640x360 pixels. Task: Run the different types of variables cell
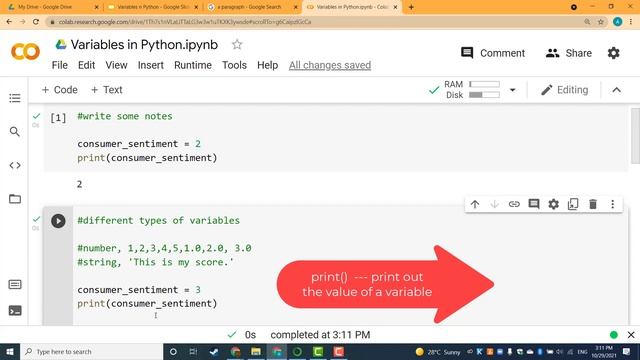pyautogui.click(x=58, y=221)
